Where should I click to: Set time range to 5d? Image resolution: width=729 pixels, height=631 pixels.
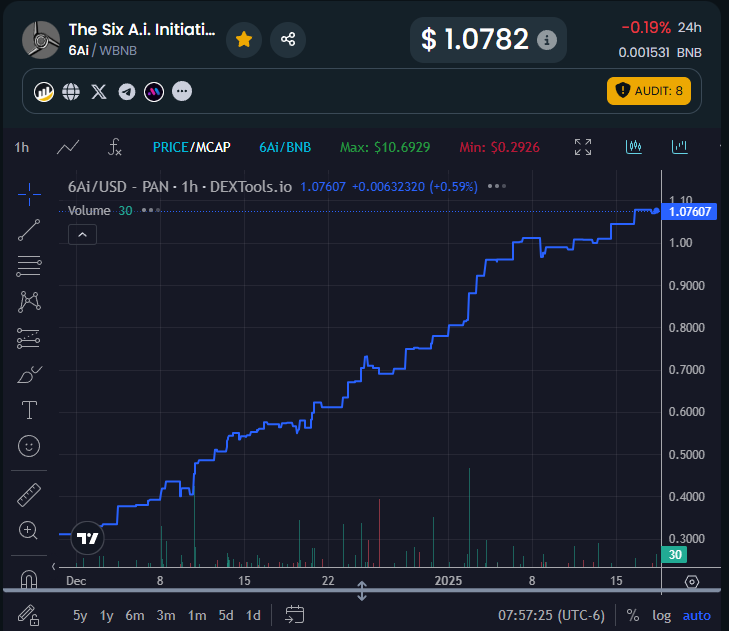(x=226, y=616)
